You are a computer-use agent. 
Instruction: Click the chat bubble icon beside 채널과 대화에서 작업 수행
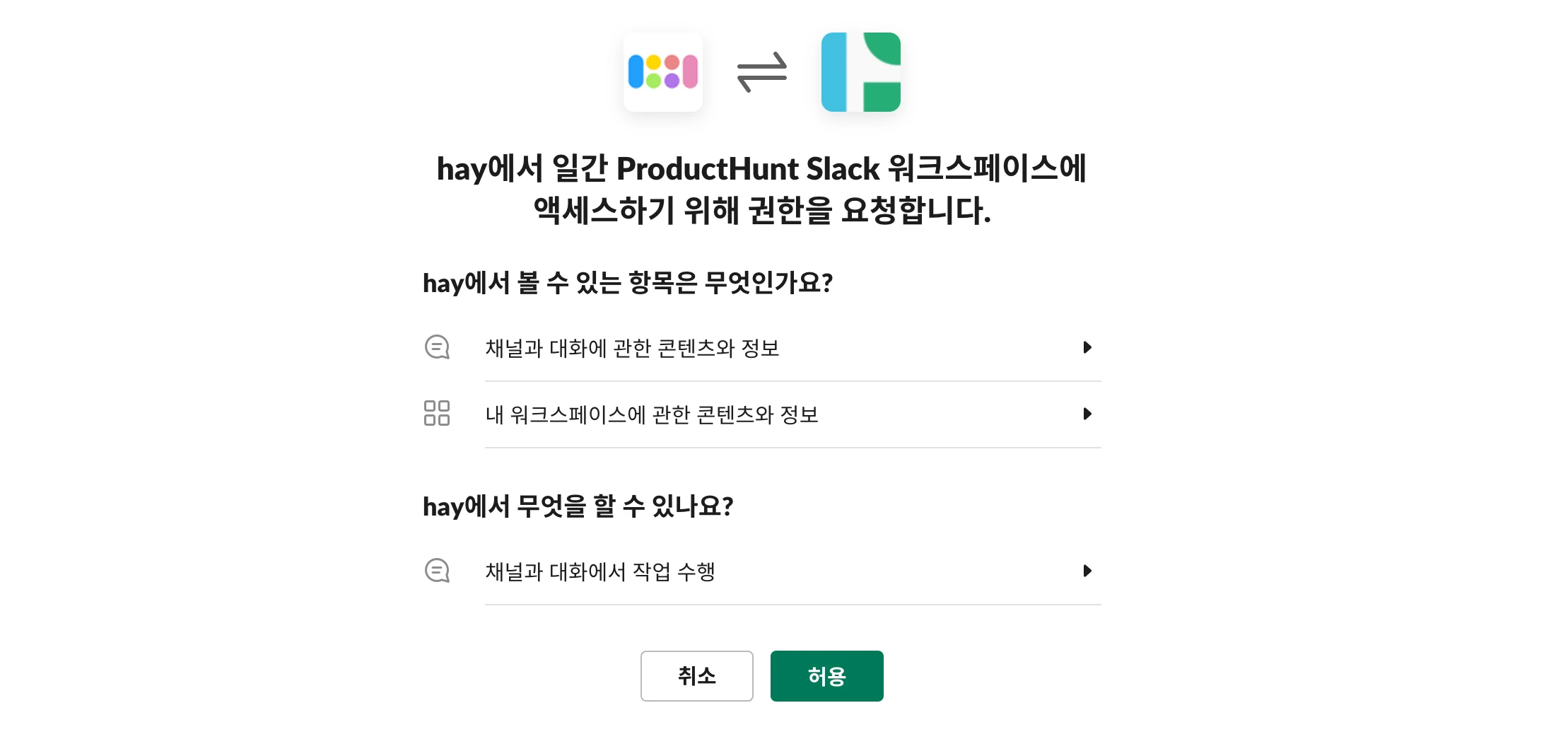coord(437,571)
